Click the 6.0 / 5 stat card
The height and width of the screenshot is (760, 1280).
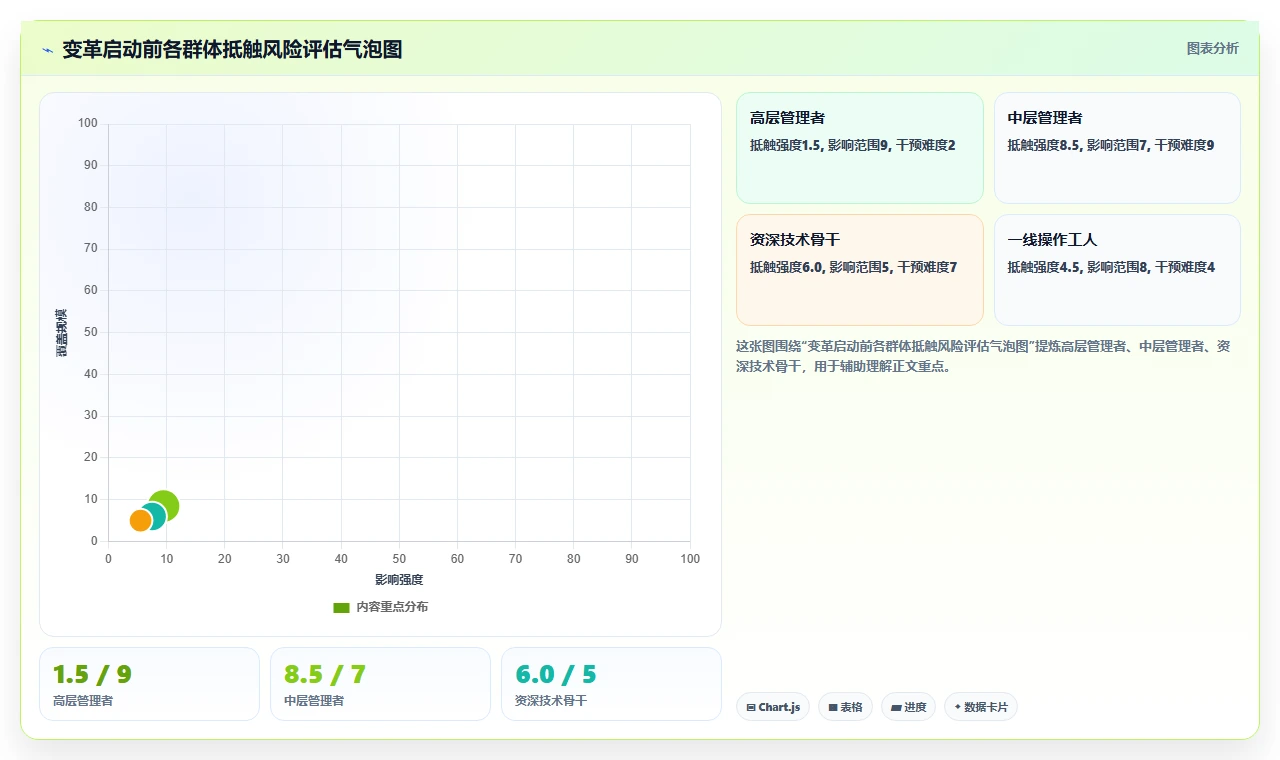(611, 684)
